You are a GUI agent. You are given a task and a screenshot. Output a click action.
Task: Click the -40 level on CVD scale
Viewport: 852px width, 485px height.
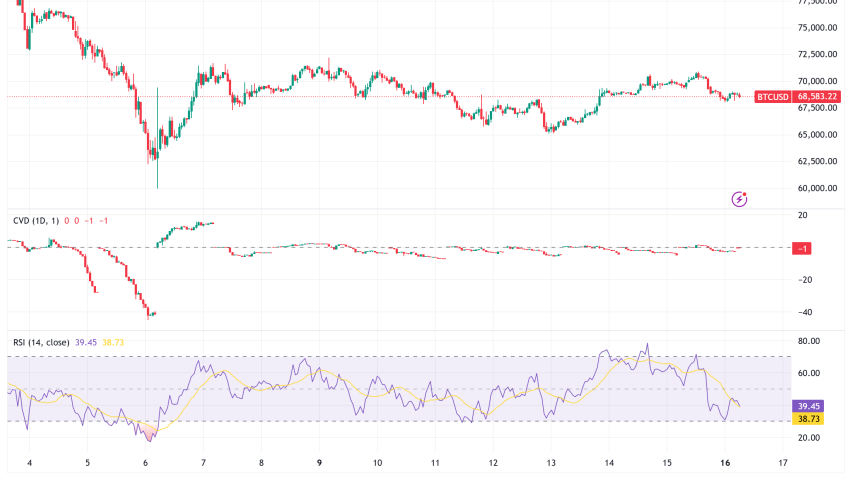[x=803, y=312]
